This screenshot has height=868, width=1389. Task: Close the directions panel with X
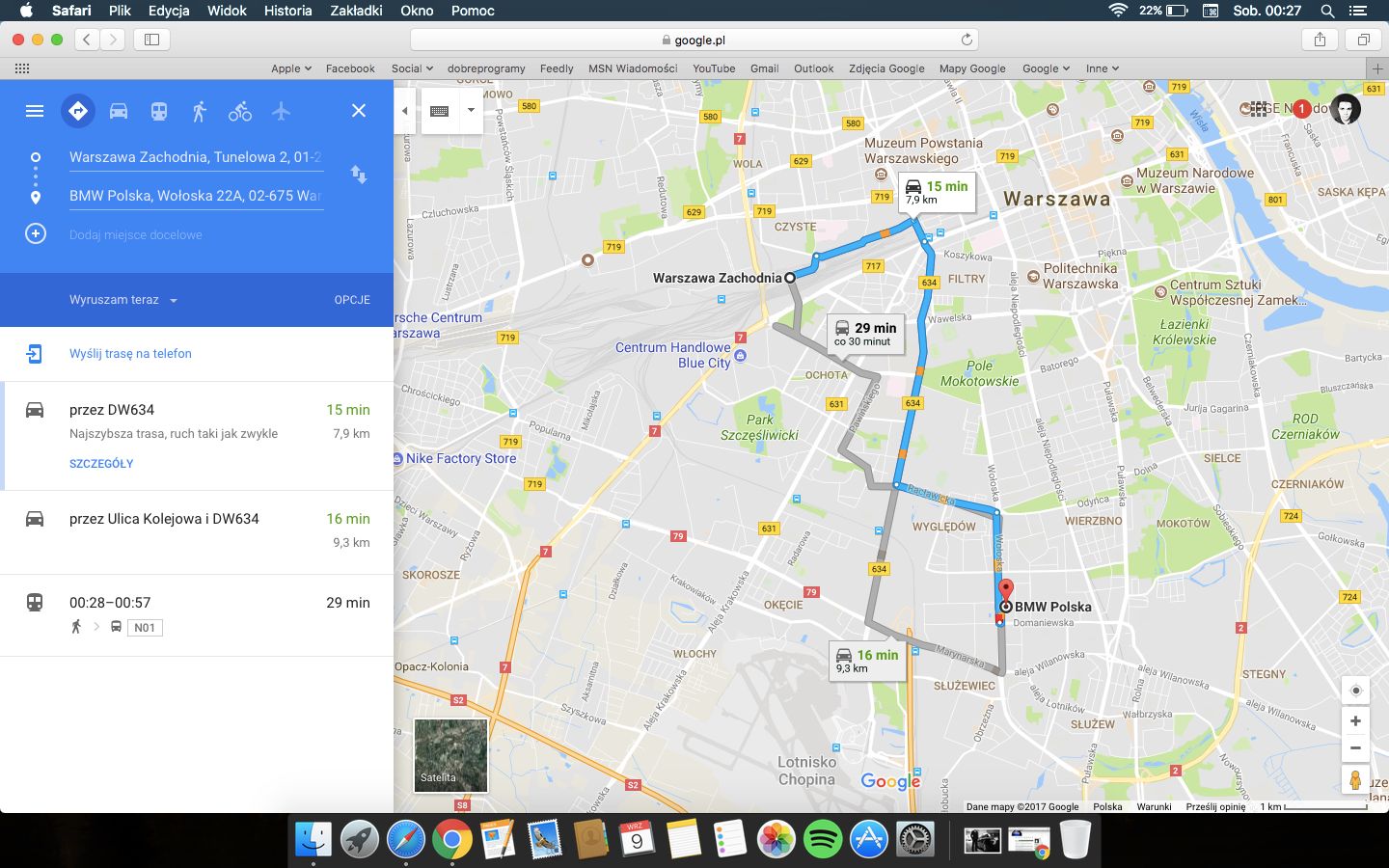coord(359,111)
